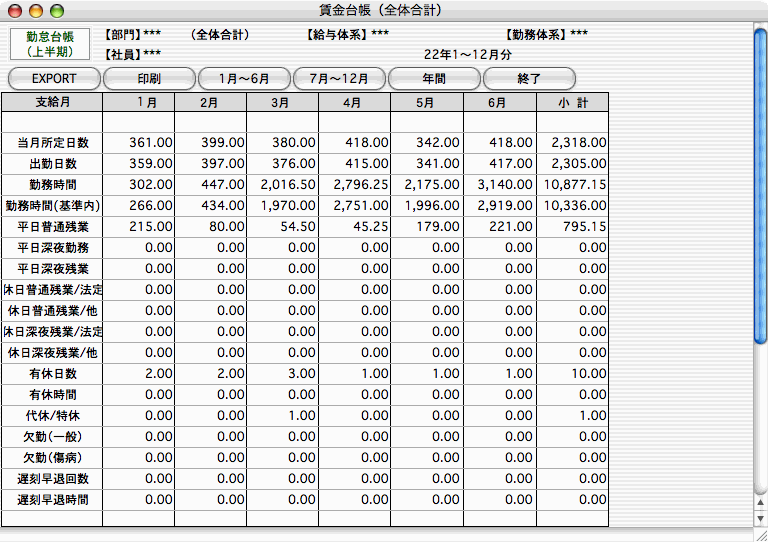Click the 勤務時間 row label
Screen dimensions: 768x542
[52, 184]
